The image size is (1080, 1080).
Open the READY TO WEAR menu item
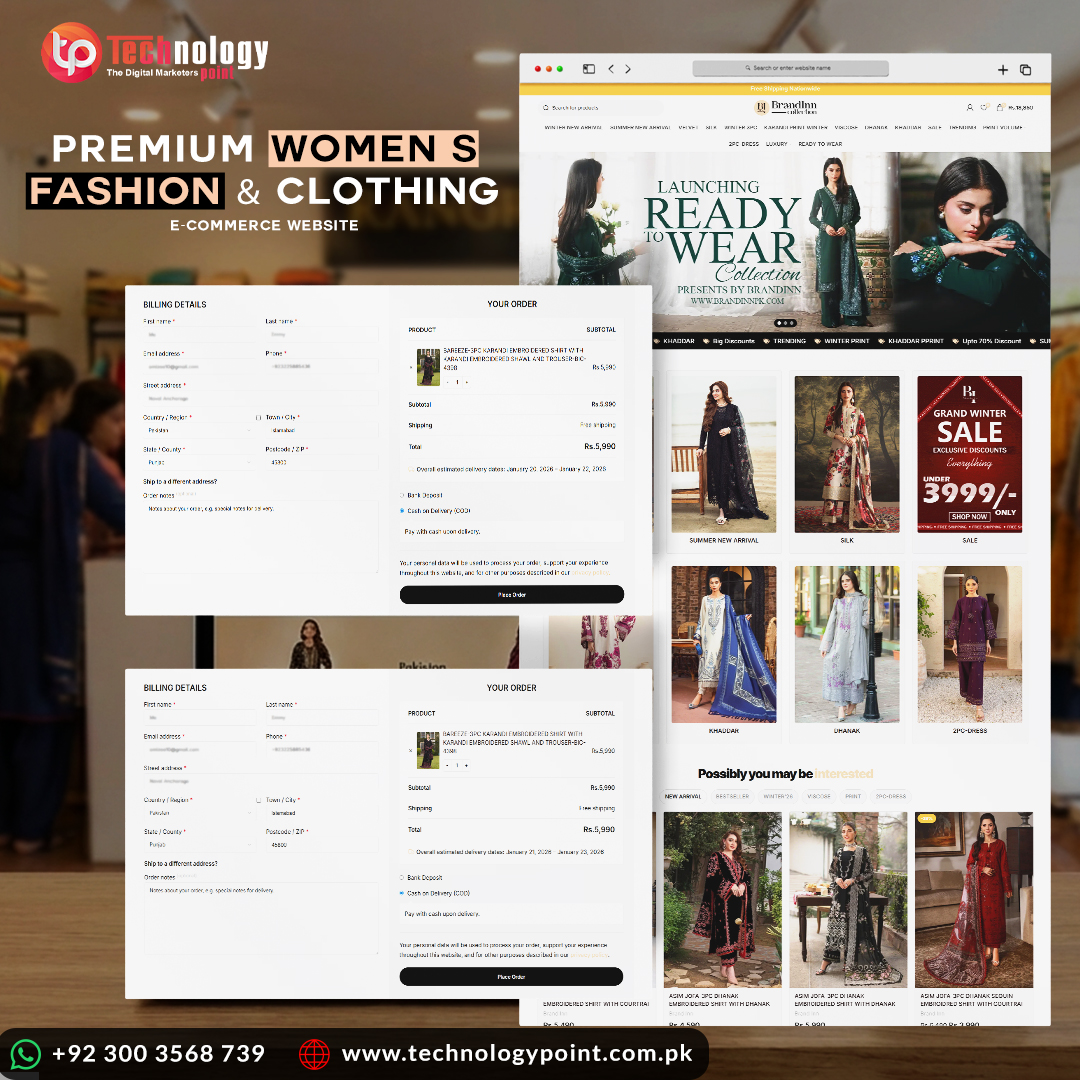(820, 144)
